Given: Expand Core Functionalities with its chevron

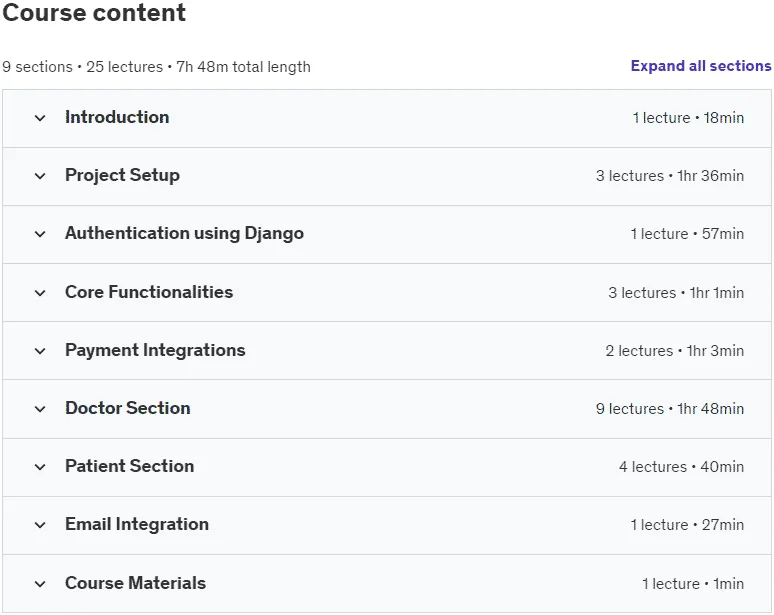Looking at the screenshot, I should (40, 293).
